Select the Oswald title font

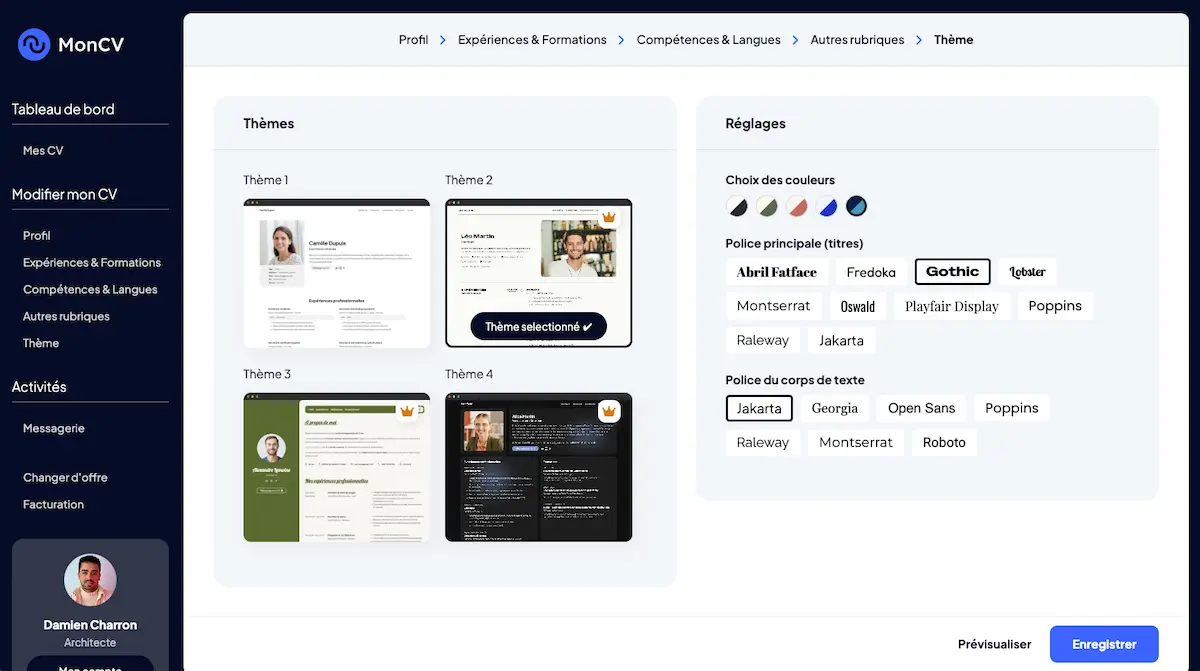pyautogui.click(x=857, y=305)
